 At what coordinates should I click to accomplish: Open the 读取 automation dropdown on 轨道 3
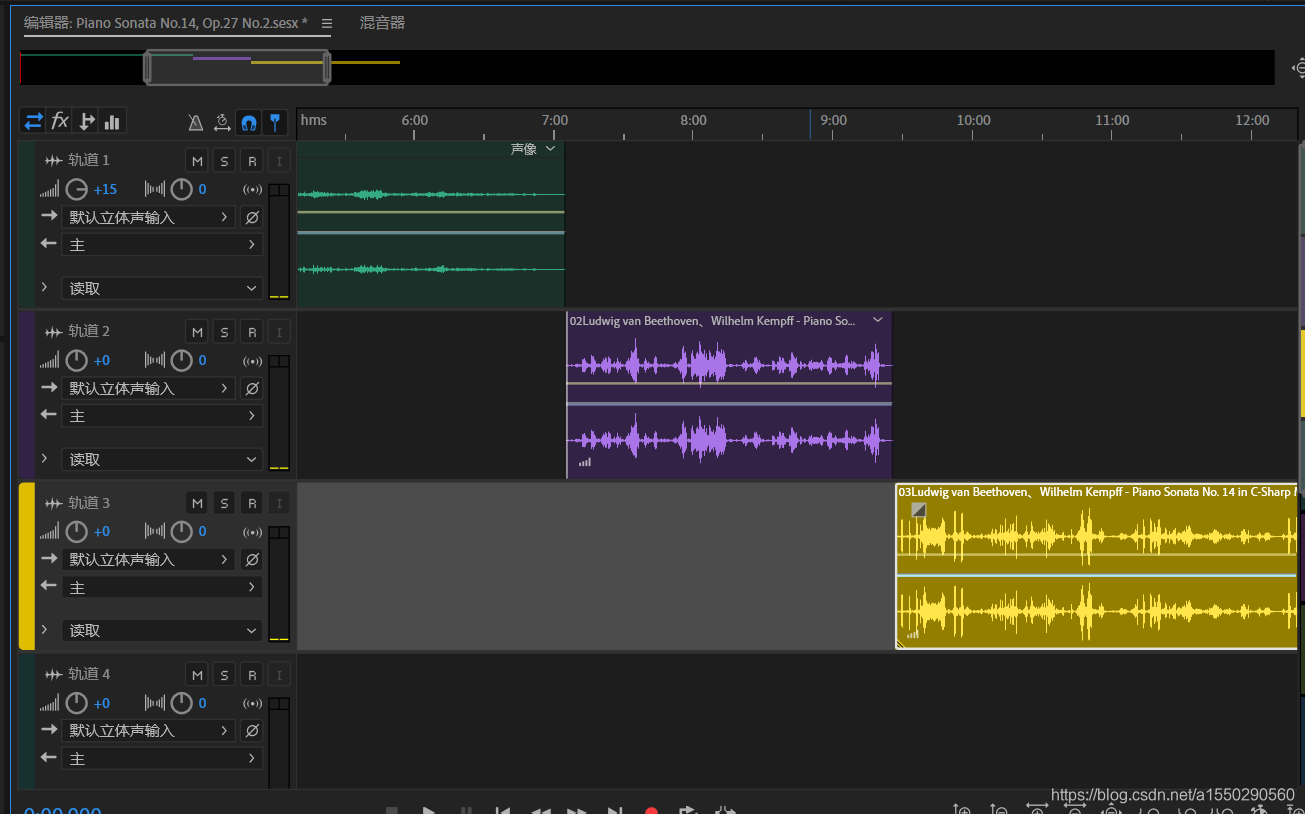tap(162, 630)
